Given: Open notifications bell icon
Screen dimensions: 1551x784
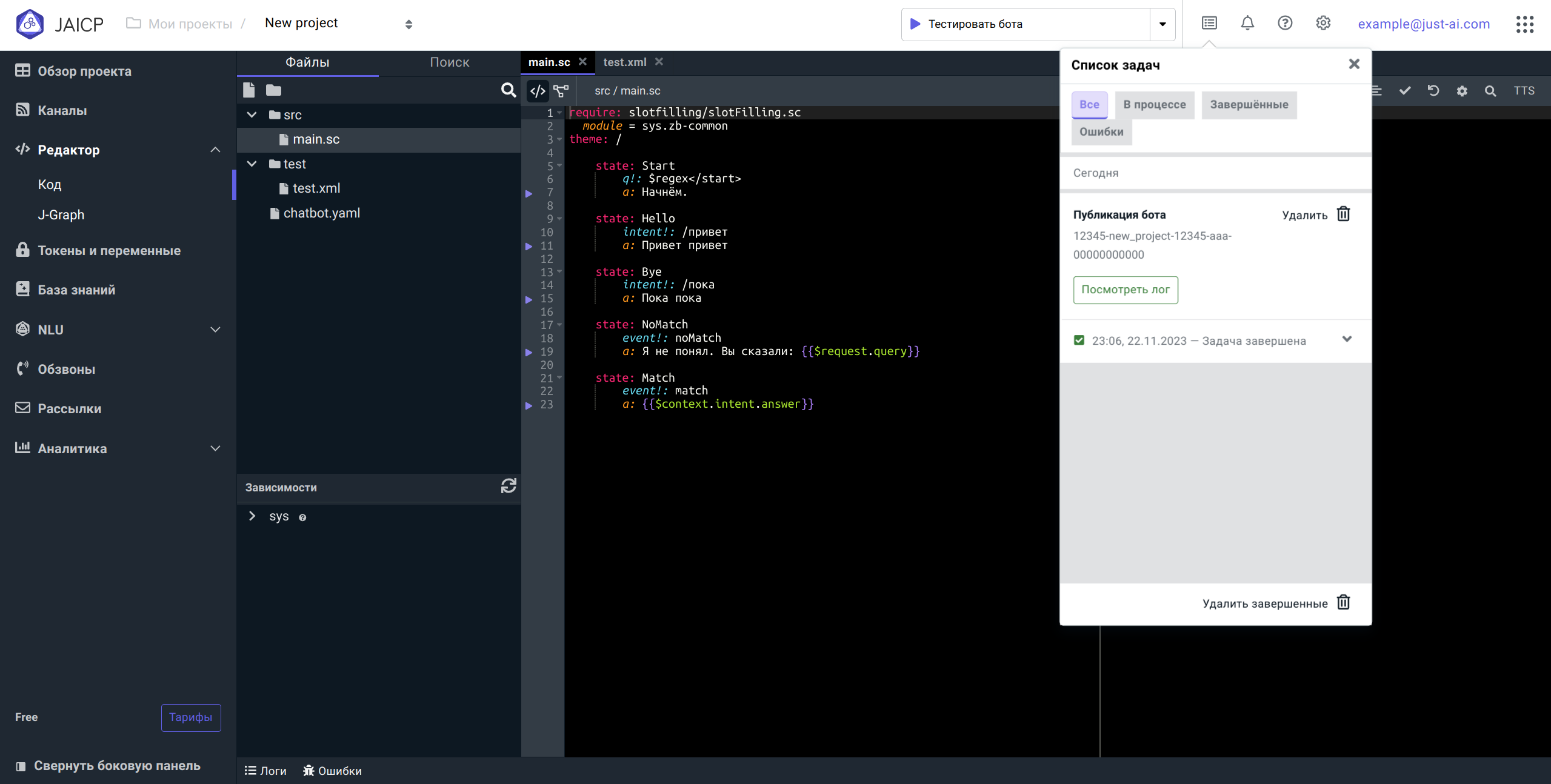Looking at the screenshot, I should tap(1247, 24).
